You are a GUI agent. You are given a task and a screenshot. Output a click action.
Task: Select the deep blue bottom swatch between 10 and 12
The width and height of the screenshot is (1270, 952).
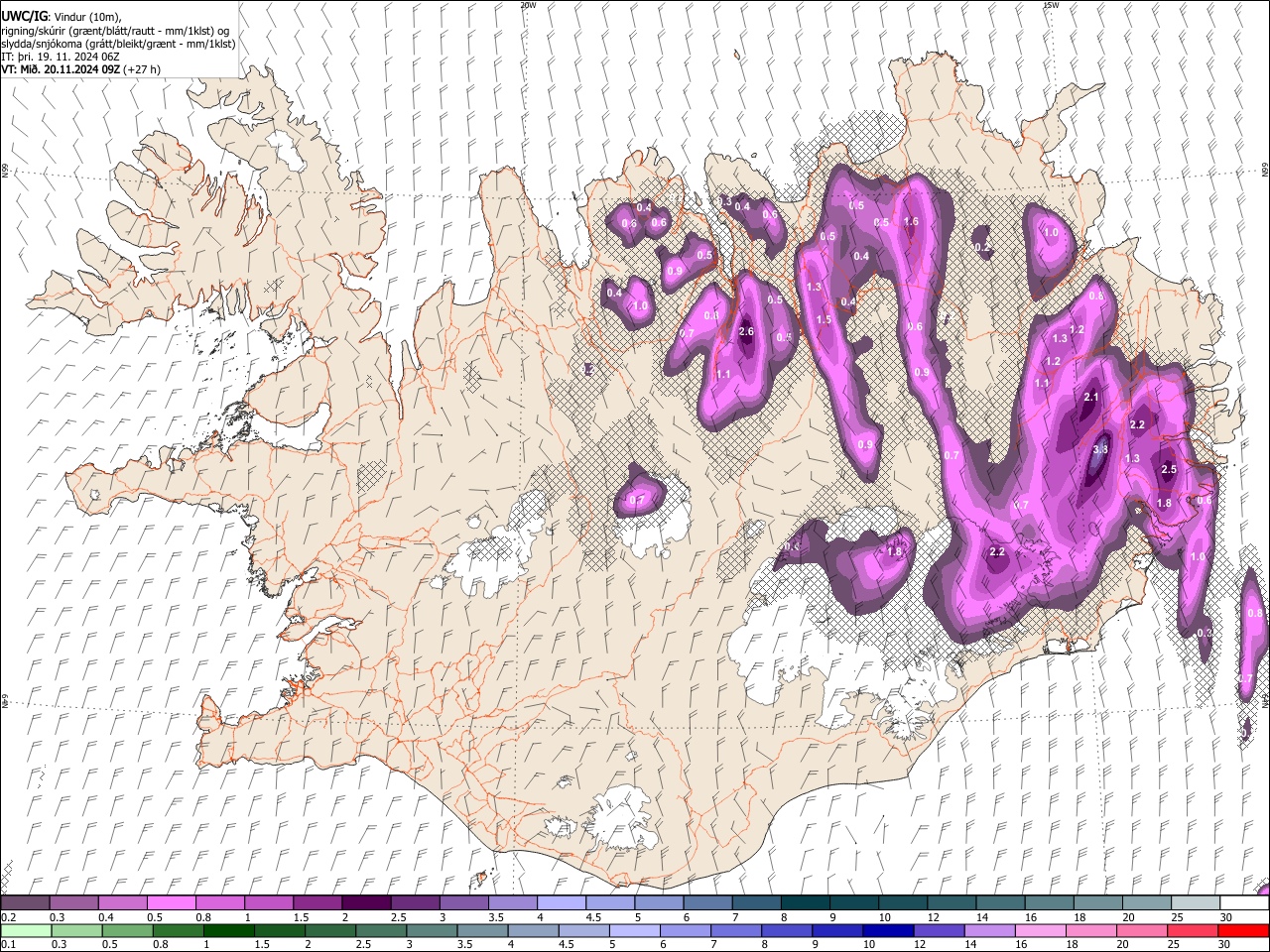tap(888, 930)
